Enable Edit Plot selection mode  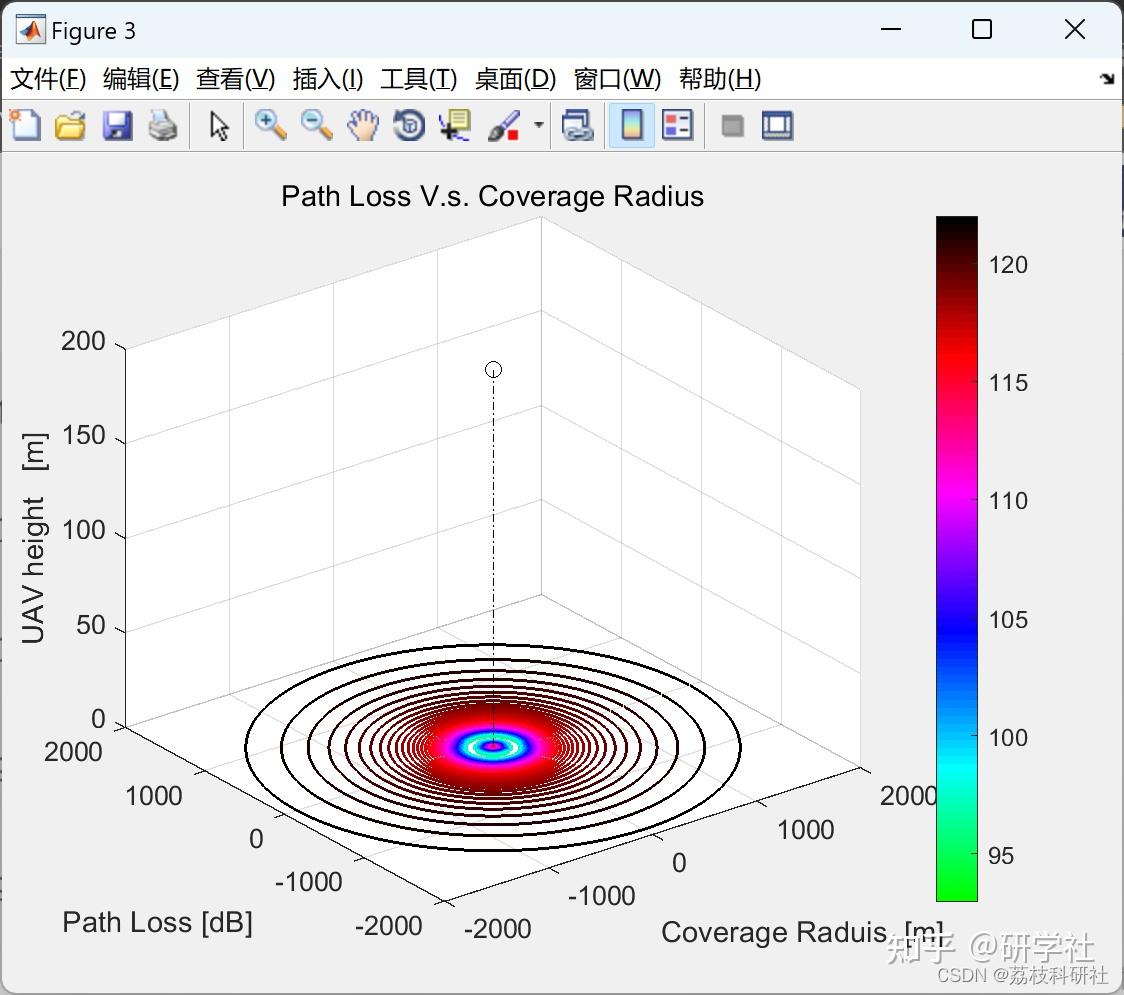tap(217, 125)
